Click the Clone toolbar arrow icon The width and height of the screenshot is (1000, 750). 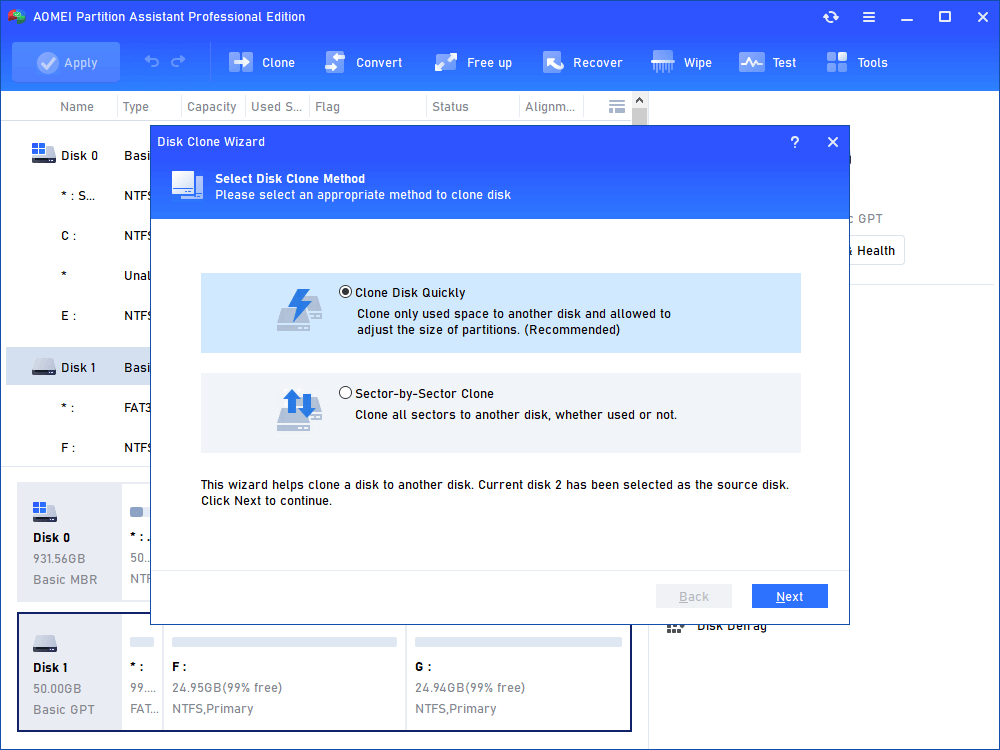pyautogui.click(x=241, y=62)
